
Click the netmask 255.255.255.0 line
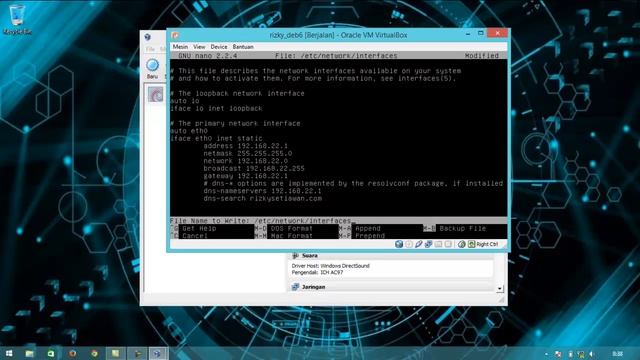[x=248, y=153]
